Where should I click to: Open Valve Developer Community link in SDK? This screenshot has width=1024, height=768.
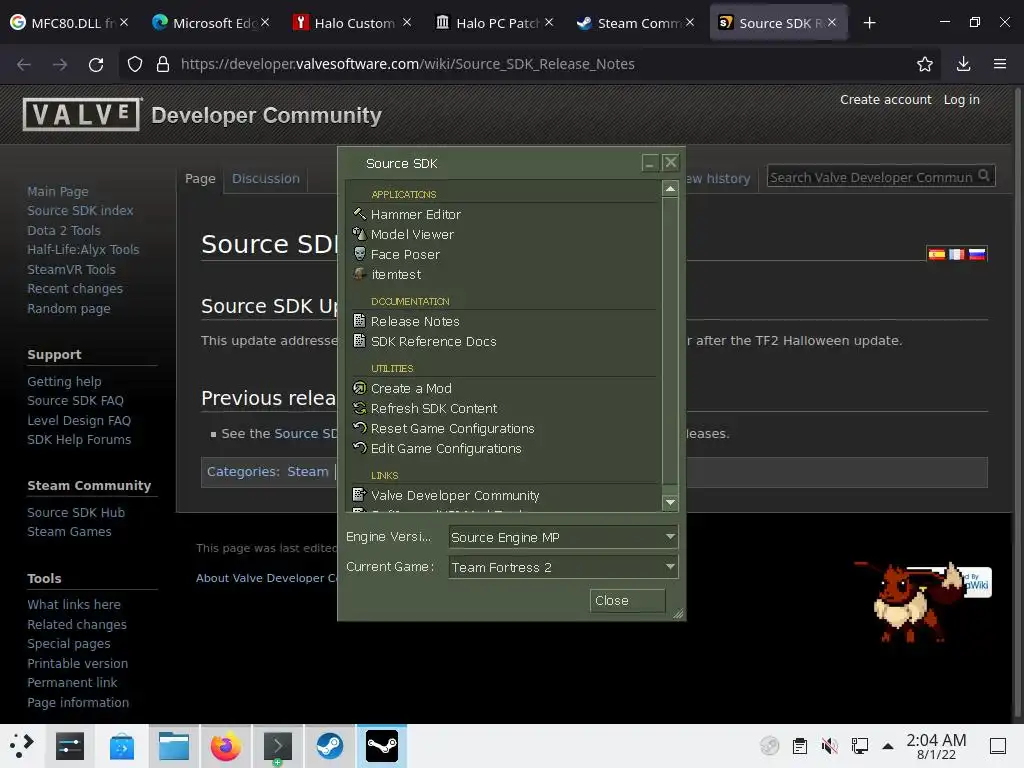[455, 496]
